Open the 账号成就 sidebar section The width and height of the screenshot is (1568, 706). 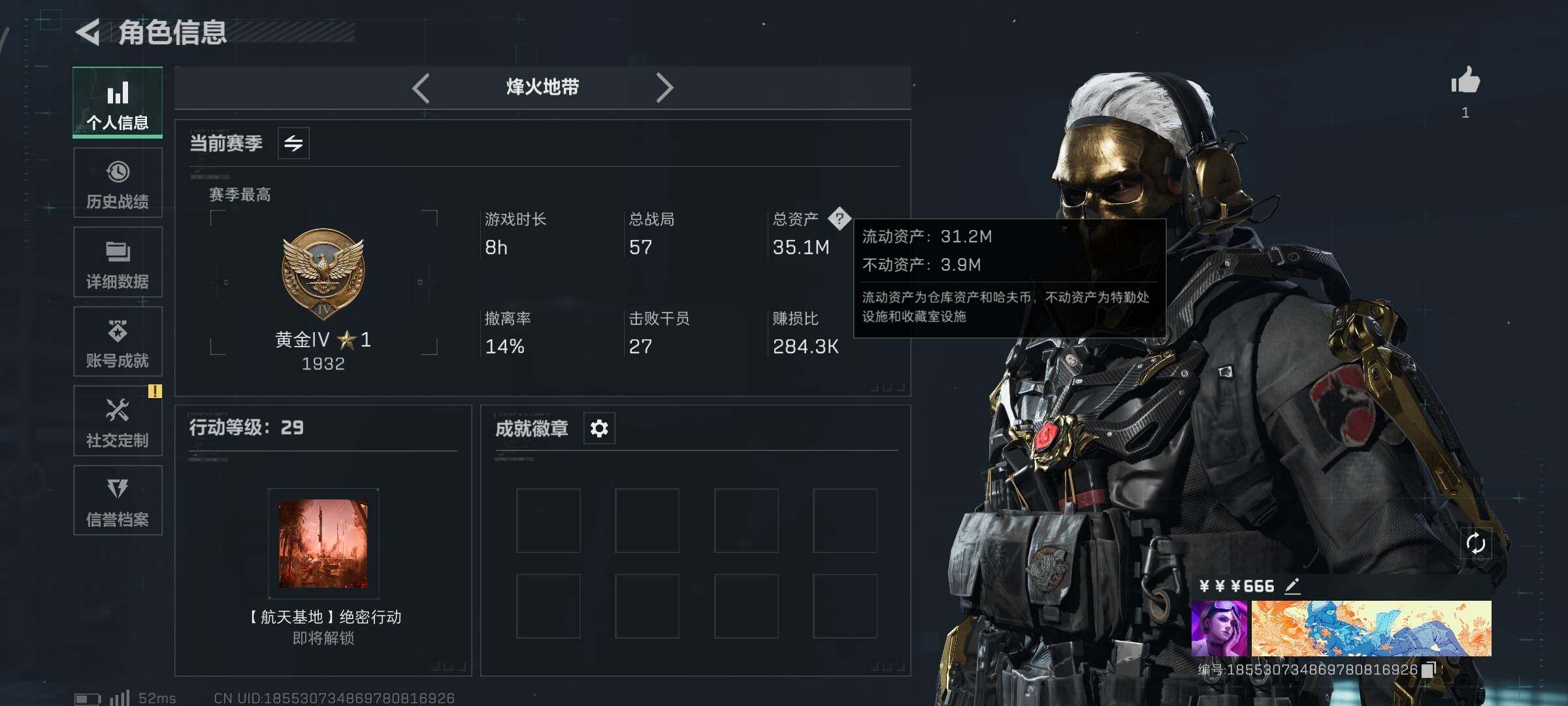[118, 341]
